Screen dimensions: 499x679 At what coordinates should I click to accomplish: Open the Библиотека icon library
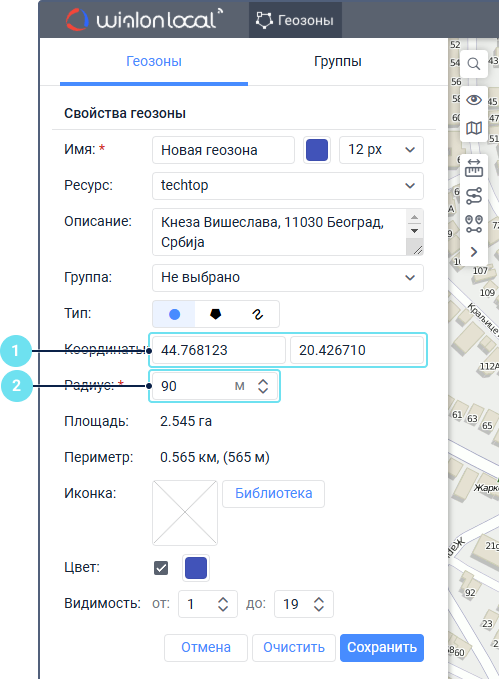tap(273, 494)
